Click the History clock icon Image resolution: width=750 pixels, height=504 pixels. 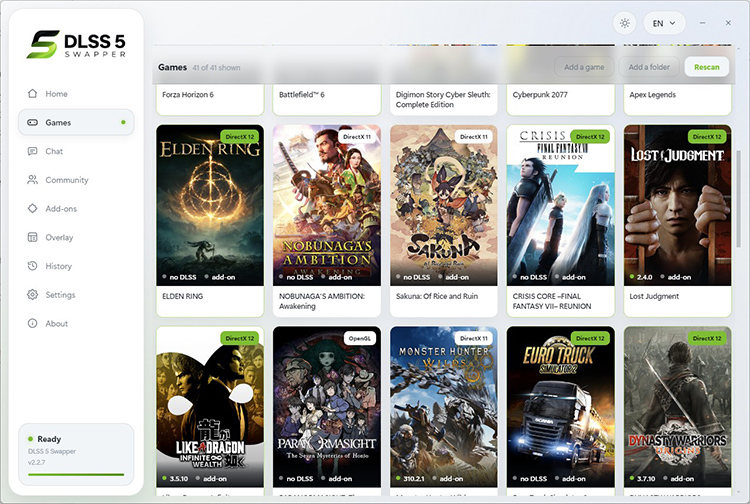(32, 266)
